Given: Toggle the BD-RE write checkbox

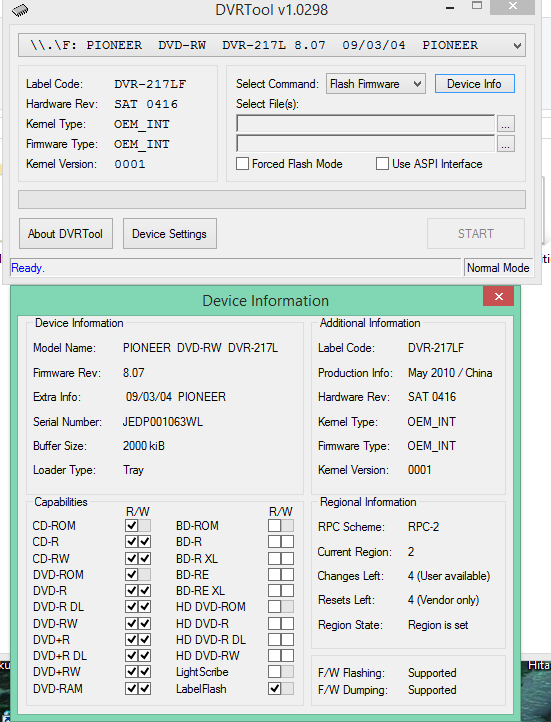Looking at the screenshot, I should click(287, 574).
